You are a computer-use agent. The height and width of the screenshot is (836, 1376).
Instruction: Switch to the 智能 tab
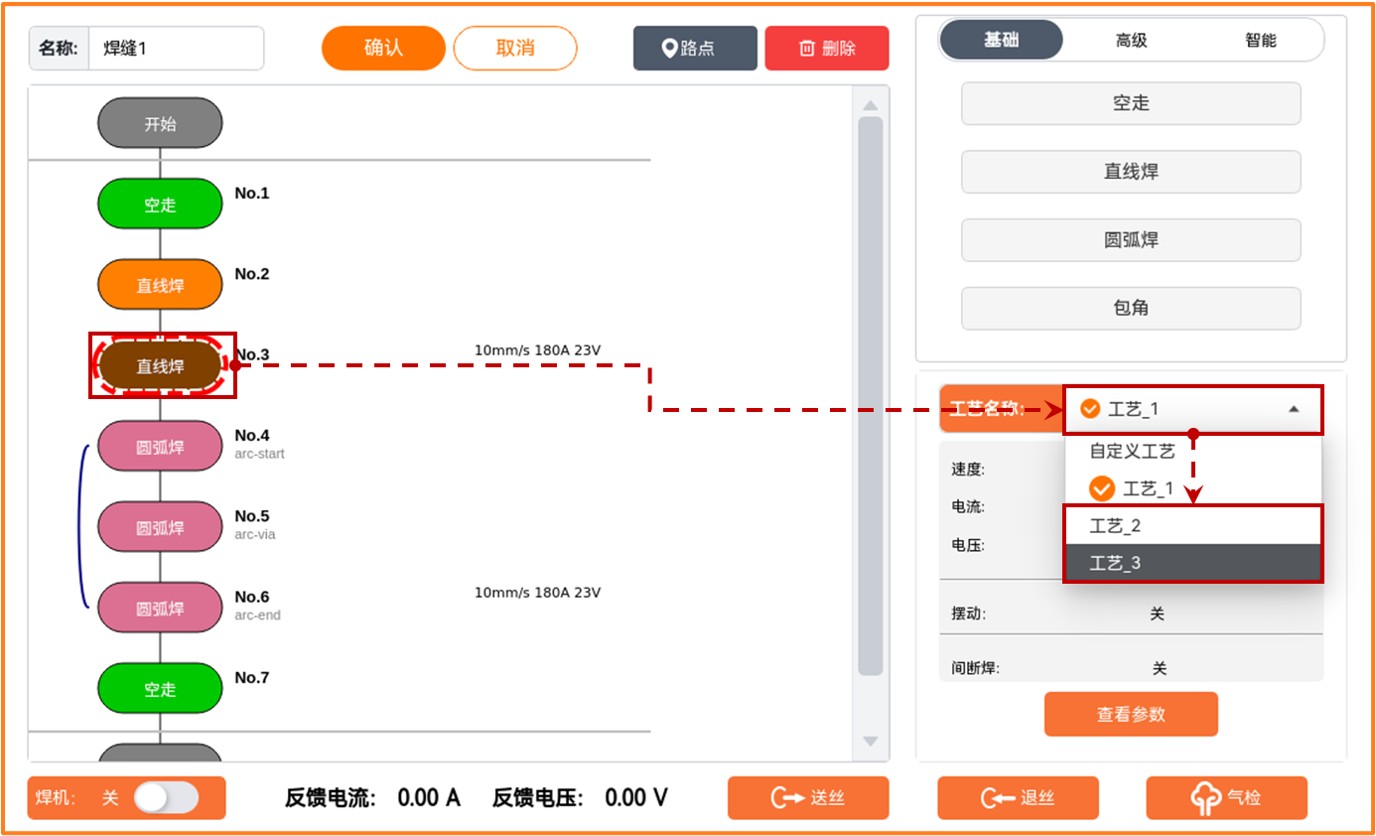click(x=1260, y=41)
